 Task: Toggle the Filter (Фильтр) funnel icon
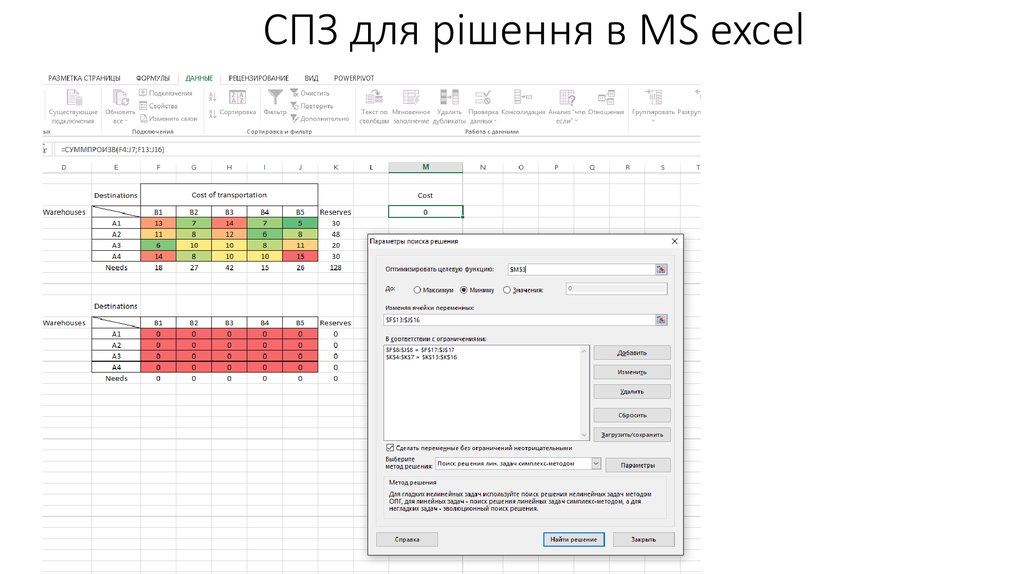(x=275, y=97)
